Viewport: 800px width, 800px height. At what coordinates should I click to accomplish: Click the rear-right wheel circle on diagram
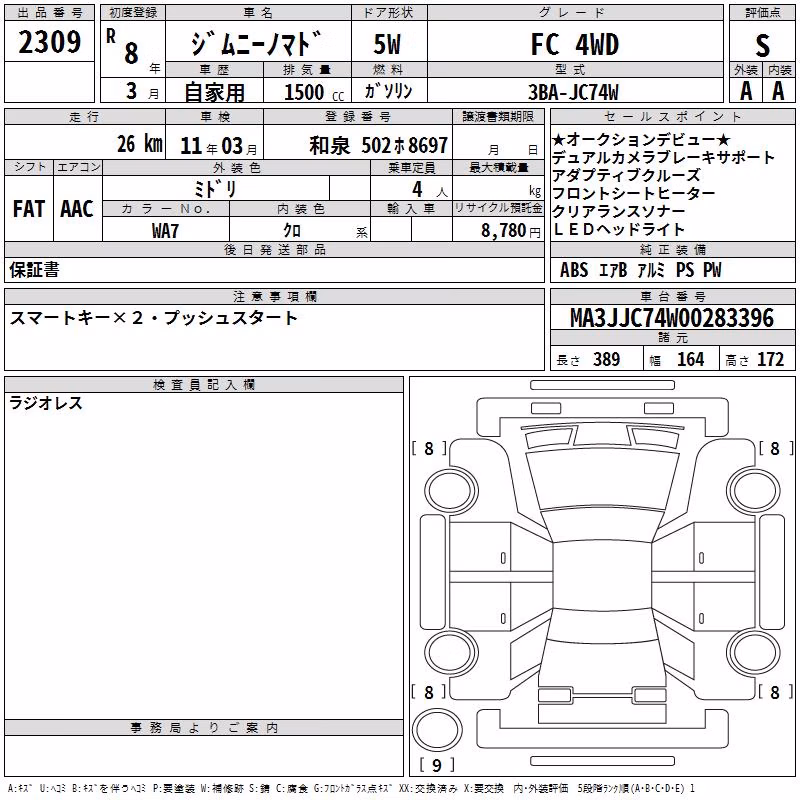[x=754, y=653]
